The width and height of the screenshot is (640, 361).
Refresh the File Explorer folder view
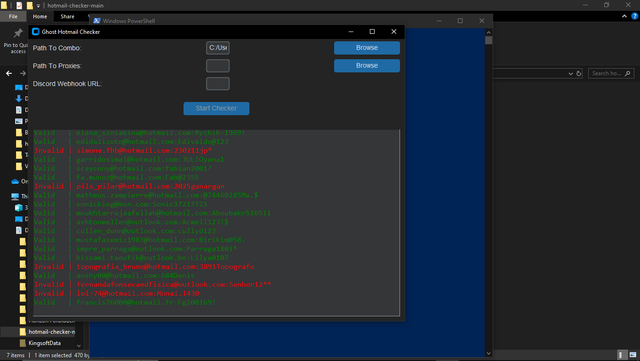click(579, 74)
